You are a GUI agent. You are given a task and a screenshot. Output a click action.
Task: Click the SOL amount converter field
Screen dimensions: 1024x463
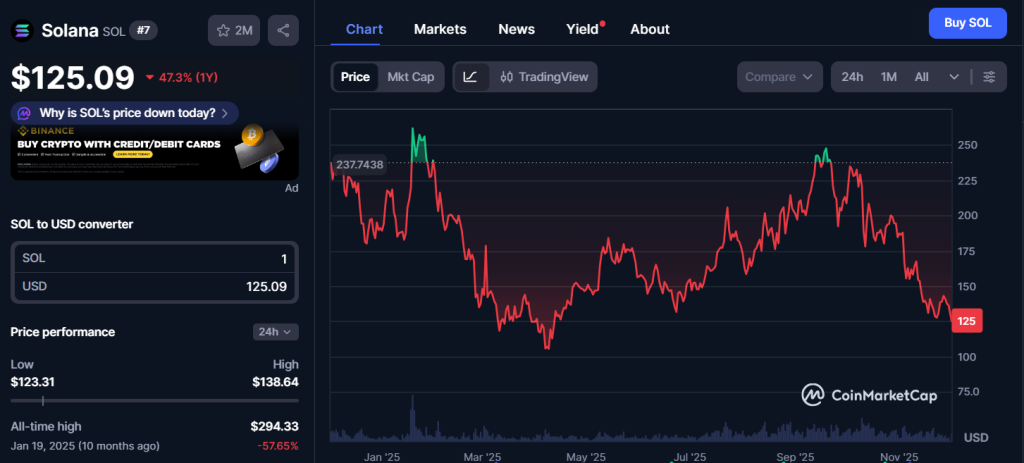154,258
